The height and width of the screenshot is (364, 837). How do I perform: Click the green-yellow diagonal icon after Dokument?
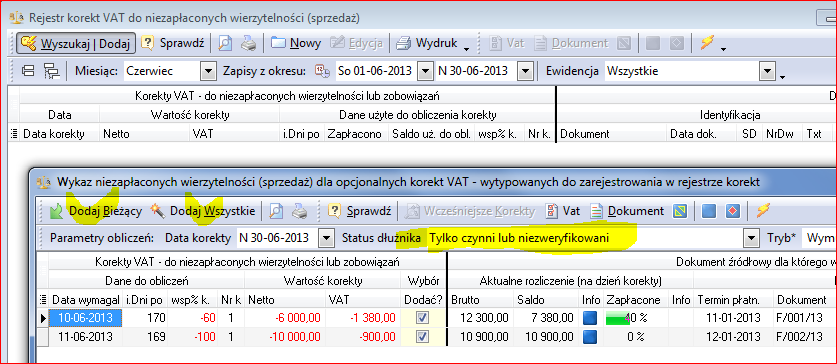(x=680, y=211)
